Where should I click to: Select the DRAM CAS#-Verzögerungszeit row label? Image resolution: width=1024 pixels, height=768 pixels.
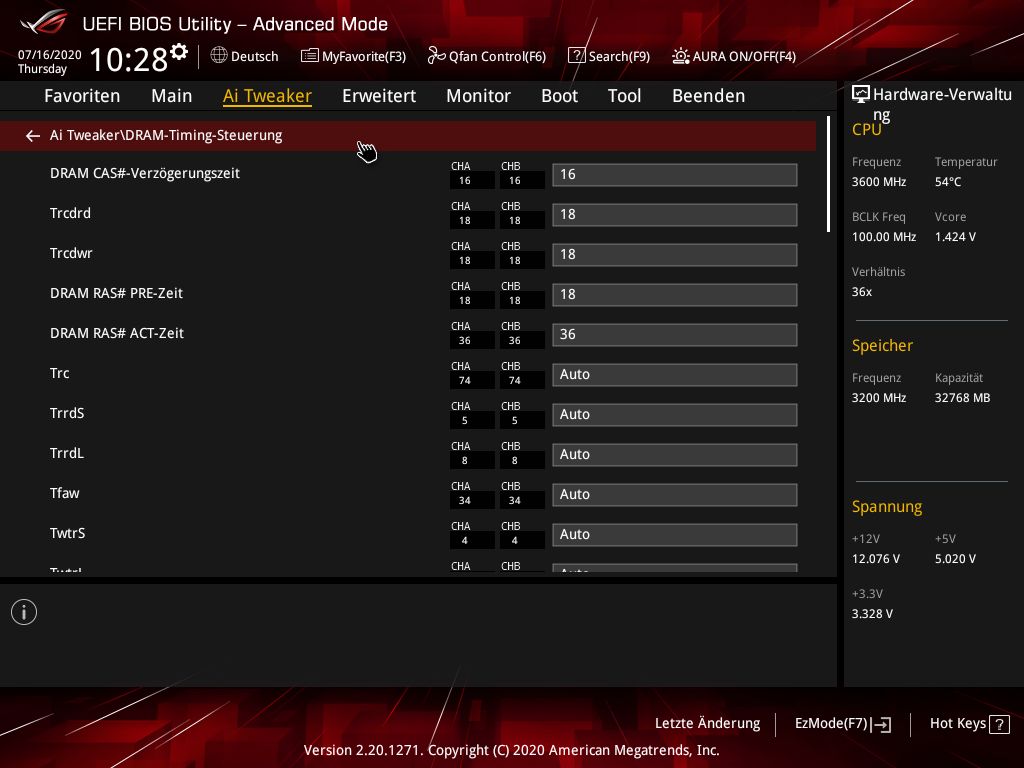(x=145, y=174)
